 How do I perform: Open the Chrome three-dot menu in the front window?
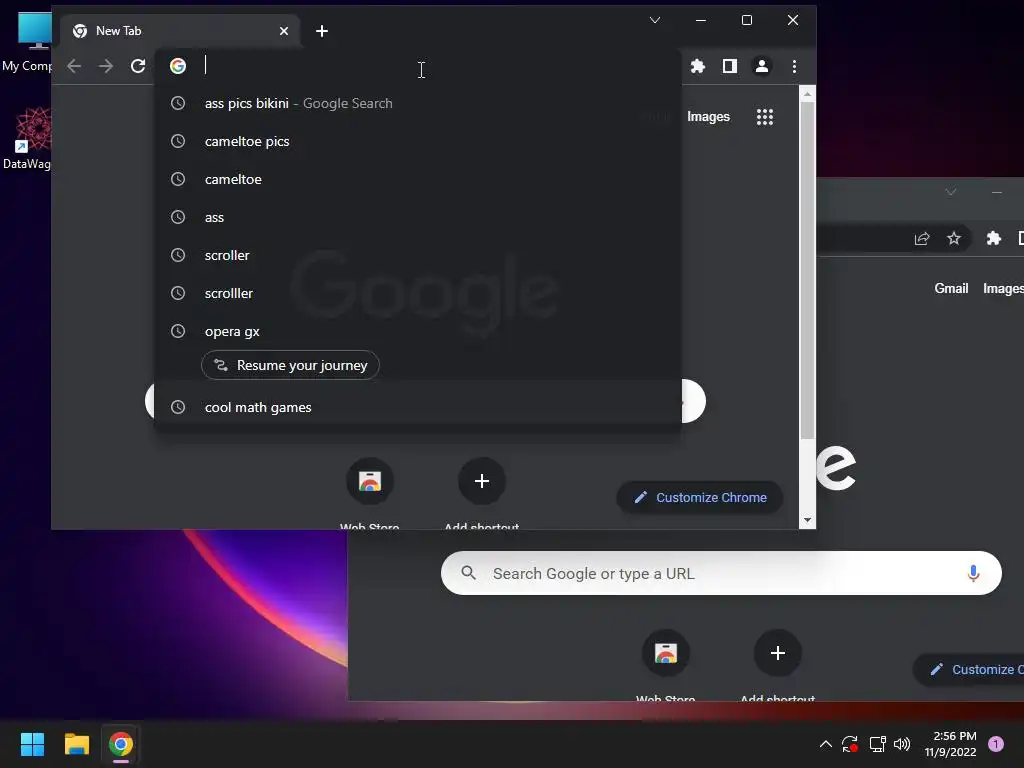(794, 66)
